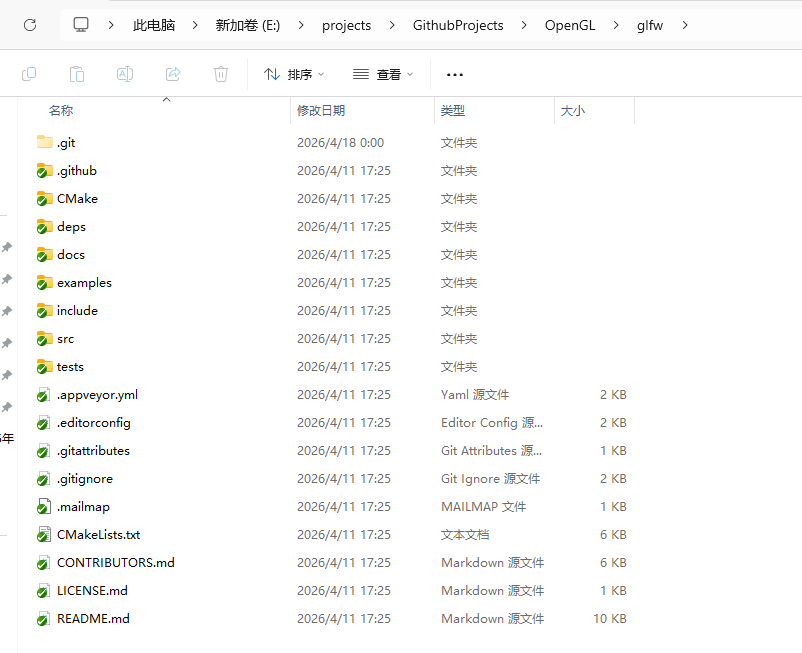802x653 pixels.
Task: Click the CONTRIBUTORS.md file name
Action: pos(116,562)
